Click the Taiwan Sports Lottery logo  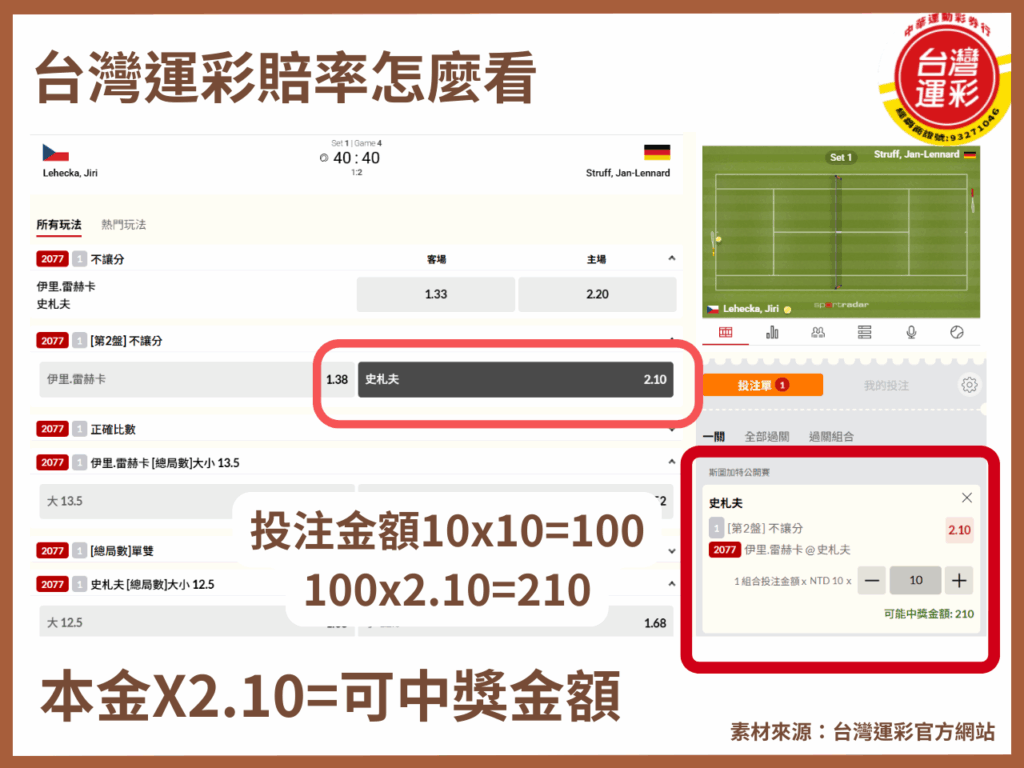(x=947, y=78)
